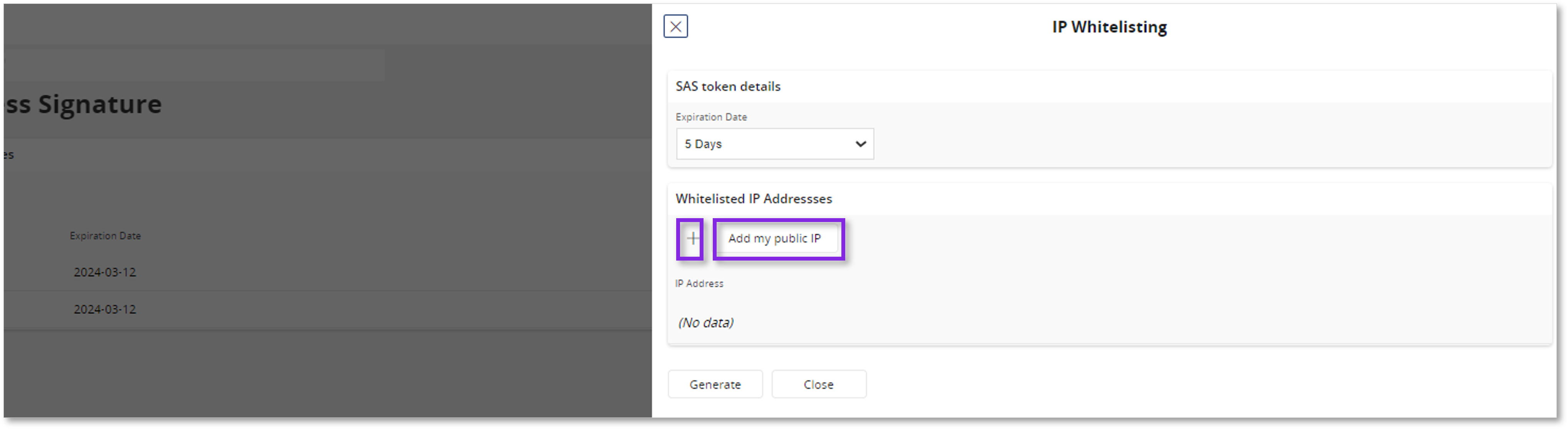This screenshot has width=1568, height=429.
Task: Close the IP Whitelisting panel using the X icon
Action: pyautogui.click(x=675, y=26)
